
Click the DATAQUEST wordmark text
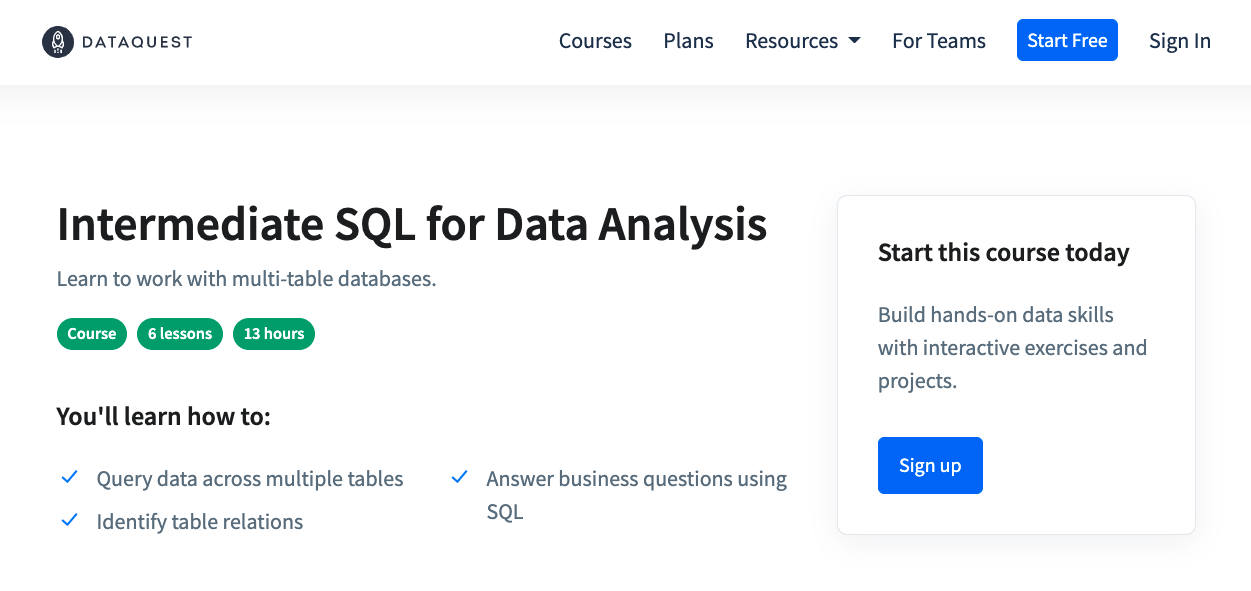point(139,41)
